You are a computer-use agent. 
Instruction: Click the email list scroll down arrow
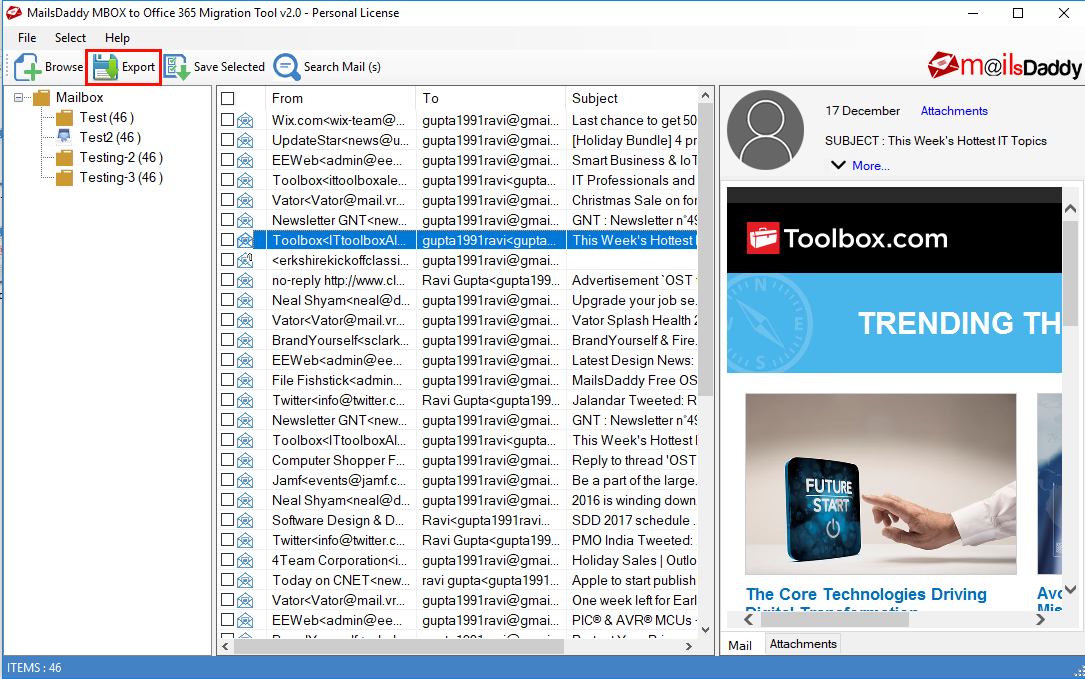coord(705,630)
